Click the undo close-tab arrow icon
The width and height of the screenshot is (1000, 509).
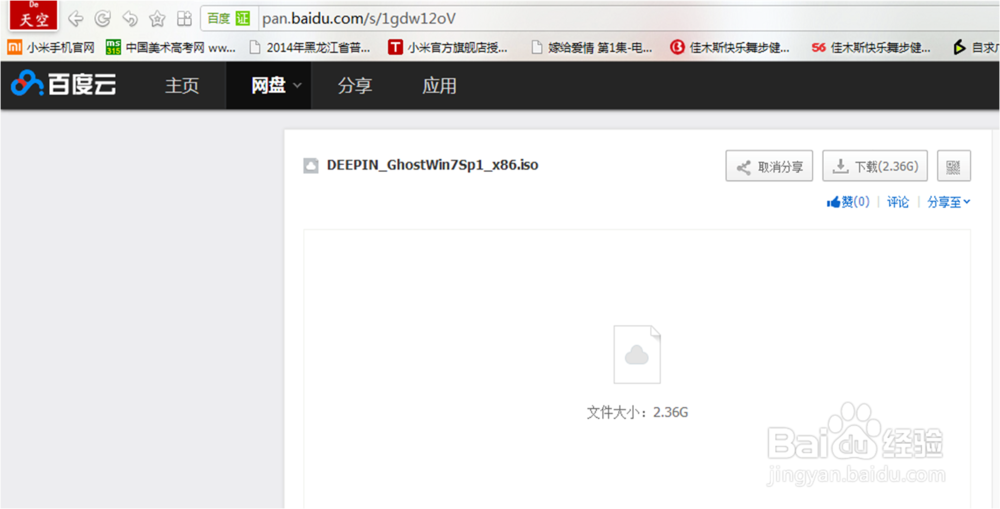[x=130, y=19]
